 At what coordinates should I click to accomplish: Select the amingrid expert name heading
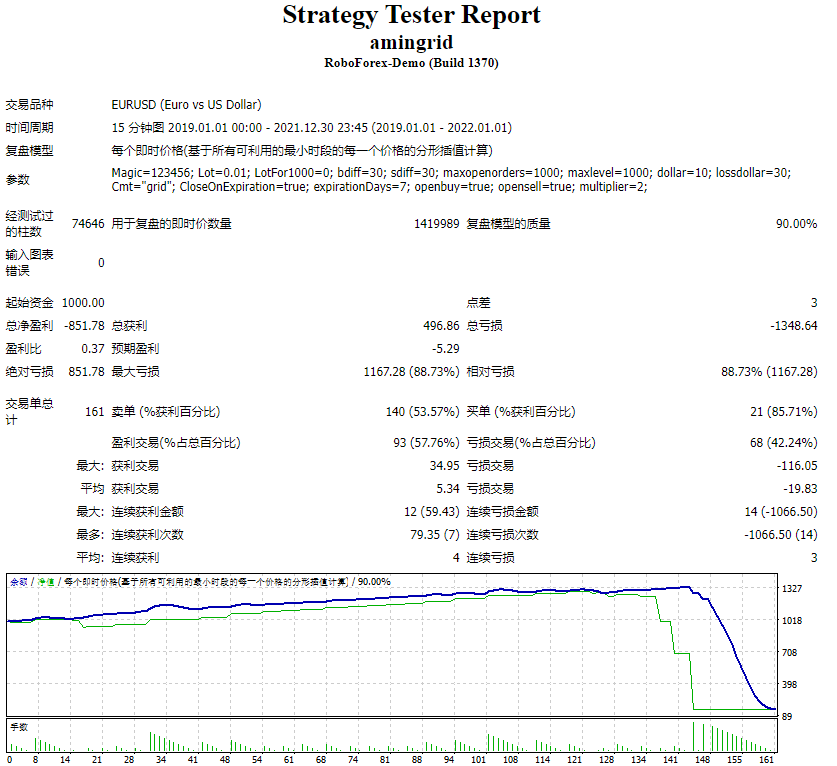click(x=411, y=42)
